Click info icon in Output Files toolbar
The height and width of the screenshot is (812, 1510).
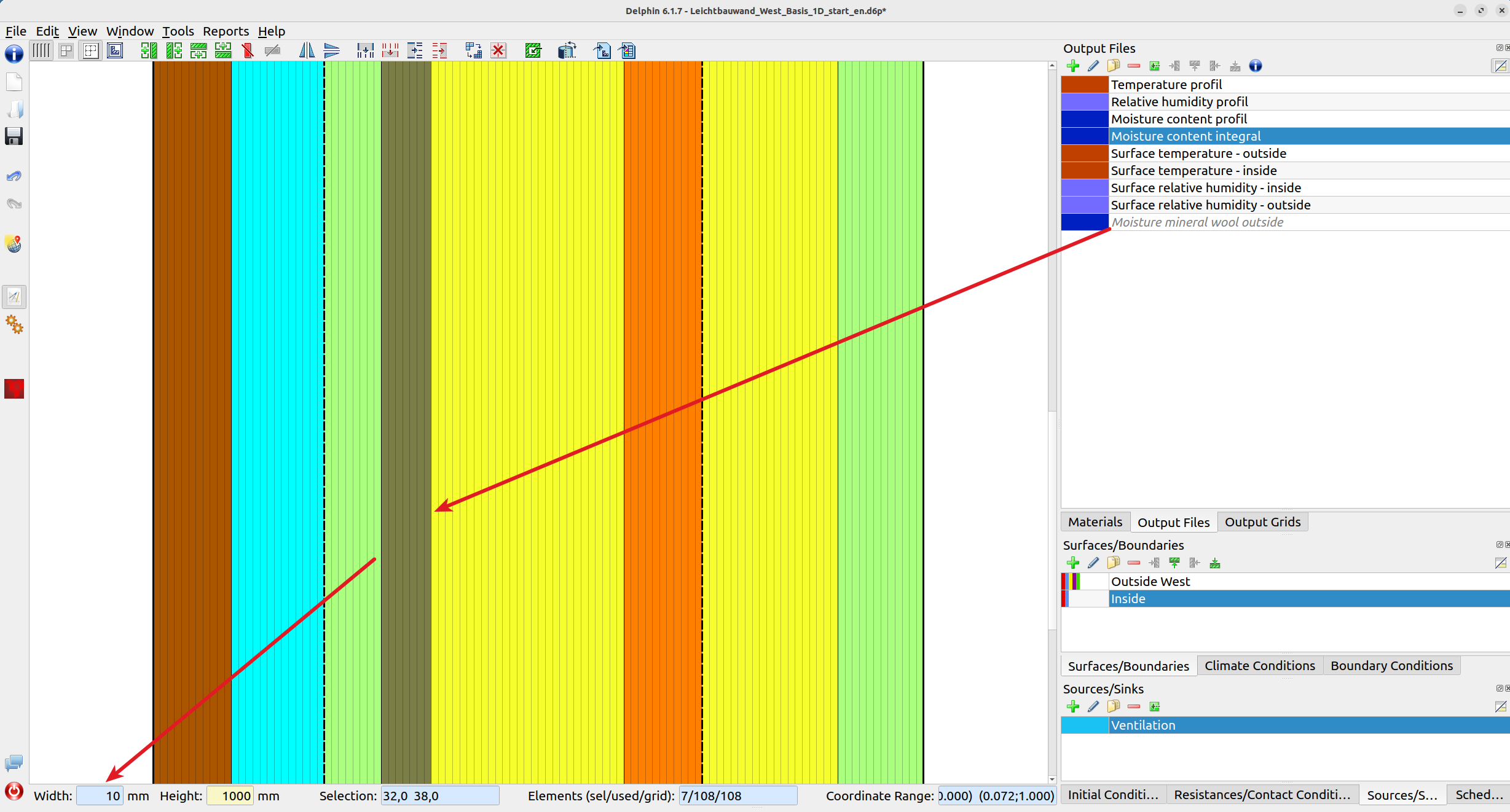(x=1256, y=66)
